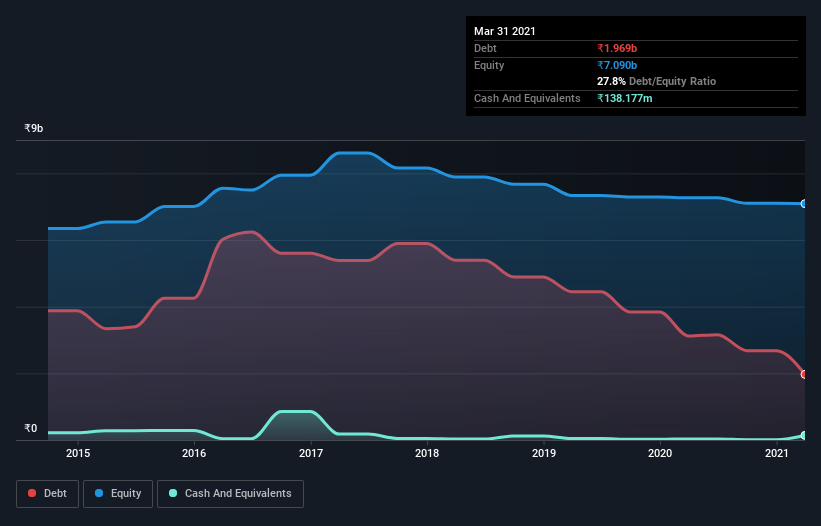This screenshot has width=821, height=526.
Task: Click the ₹7.090b equity value
Action: coord(617,65)
